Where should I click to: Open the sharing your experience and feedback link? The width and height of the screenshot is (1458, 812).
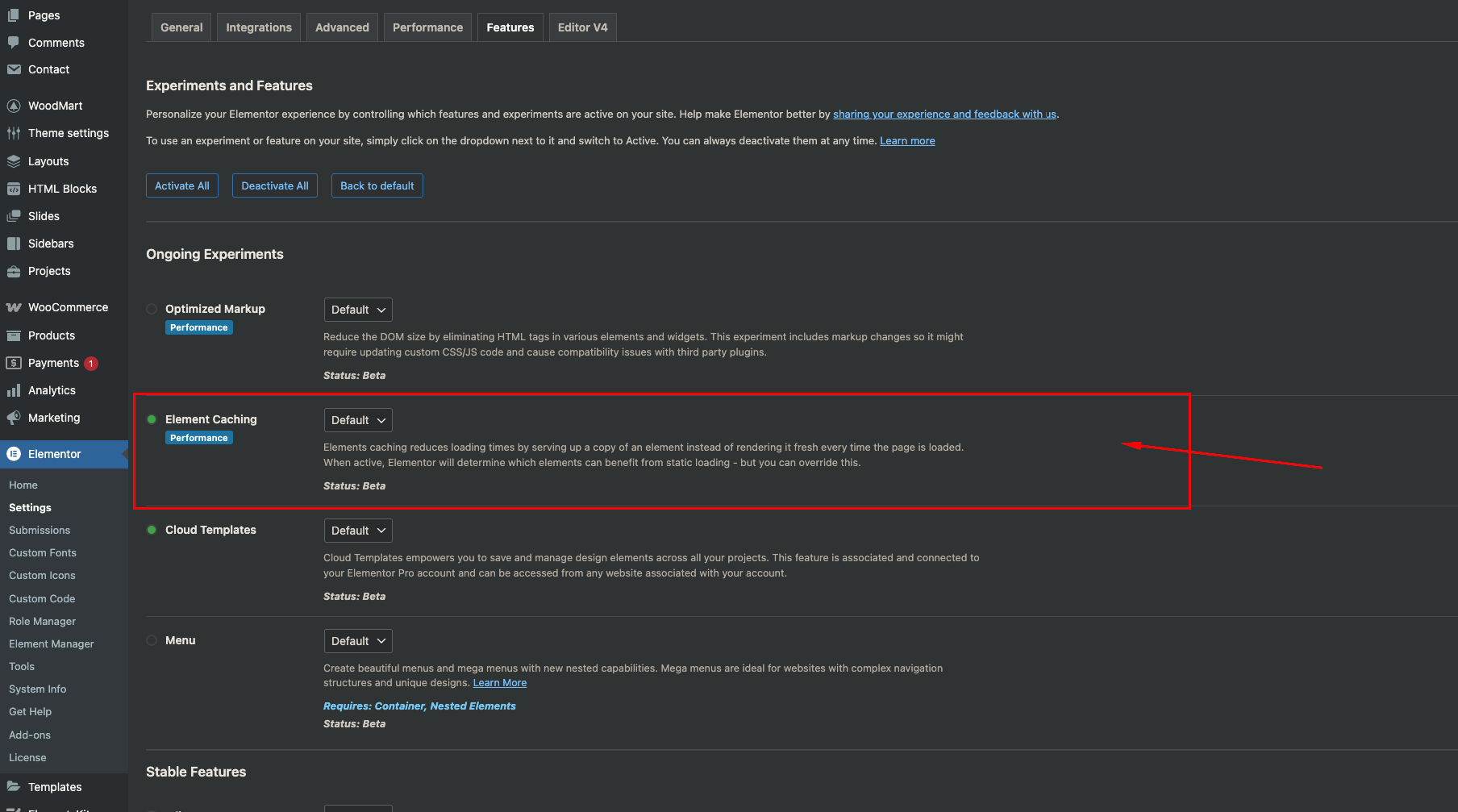tap(944, 115)
